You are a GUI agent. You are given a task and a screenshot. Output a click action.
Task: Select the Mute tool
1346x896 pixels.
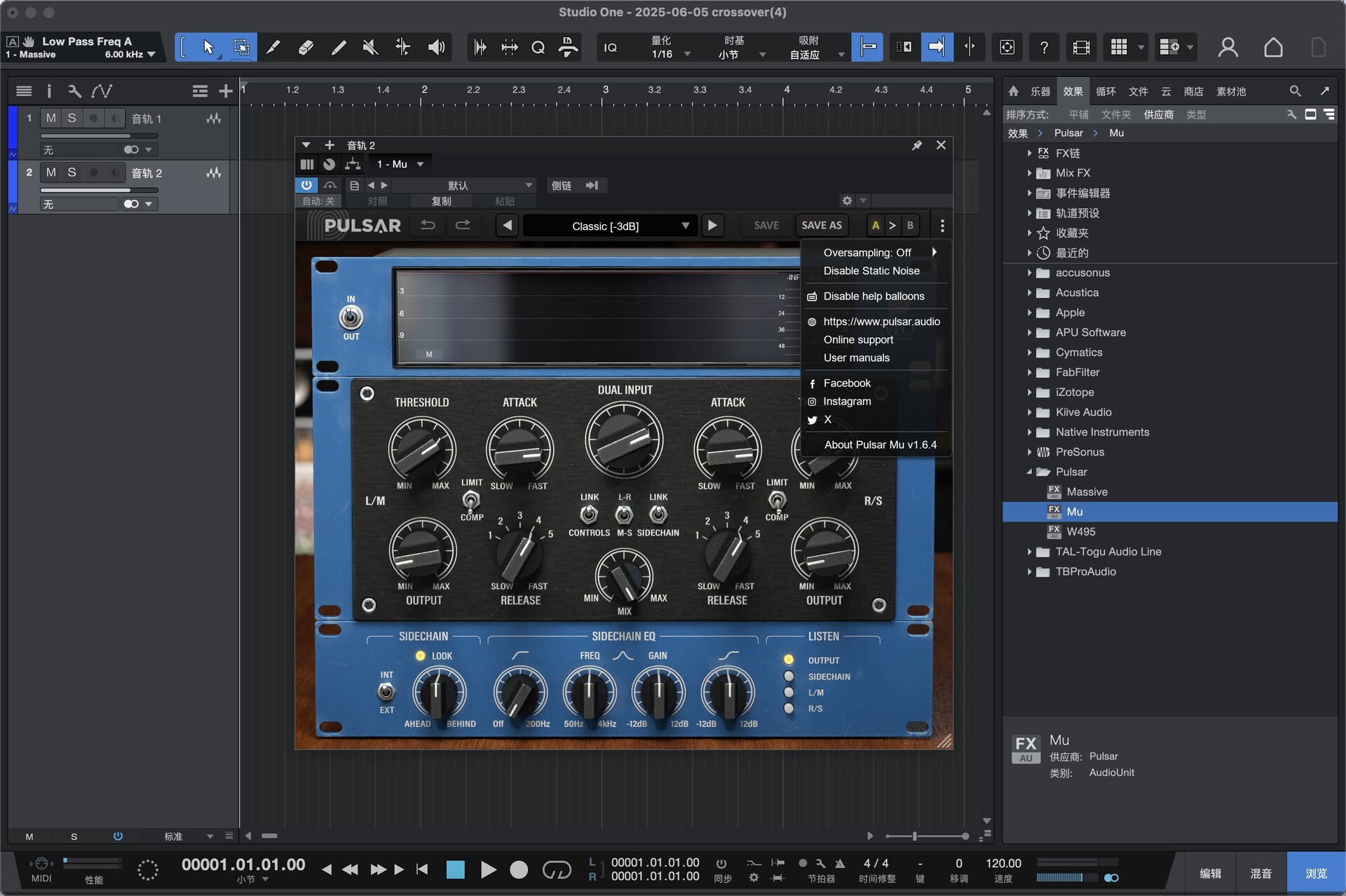click(370, 47)
